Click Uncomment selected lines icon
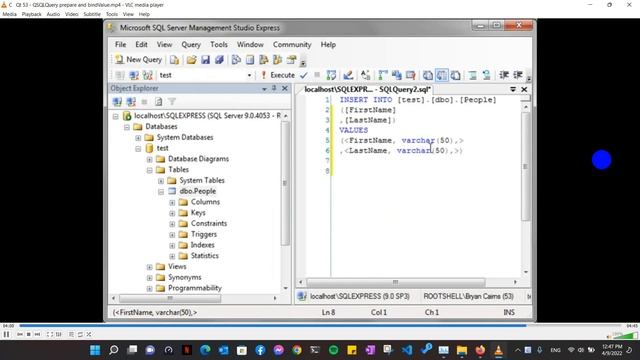 click(x=486, y=75)
